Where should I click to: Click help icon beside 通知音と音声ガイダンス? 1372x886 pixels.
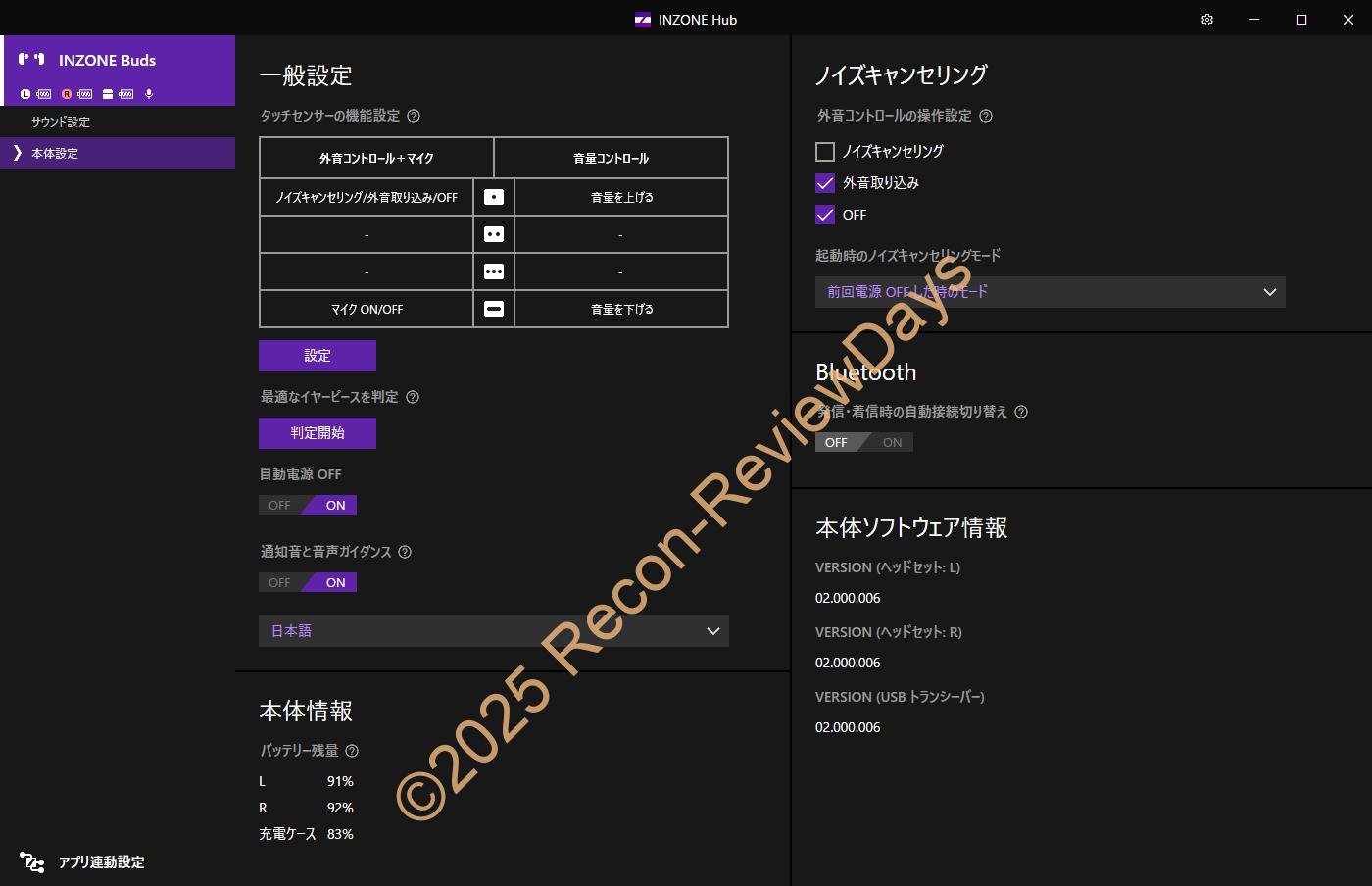405,552
